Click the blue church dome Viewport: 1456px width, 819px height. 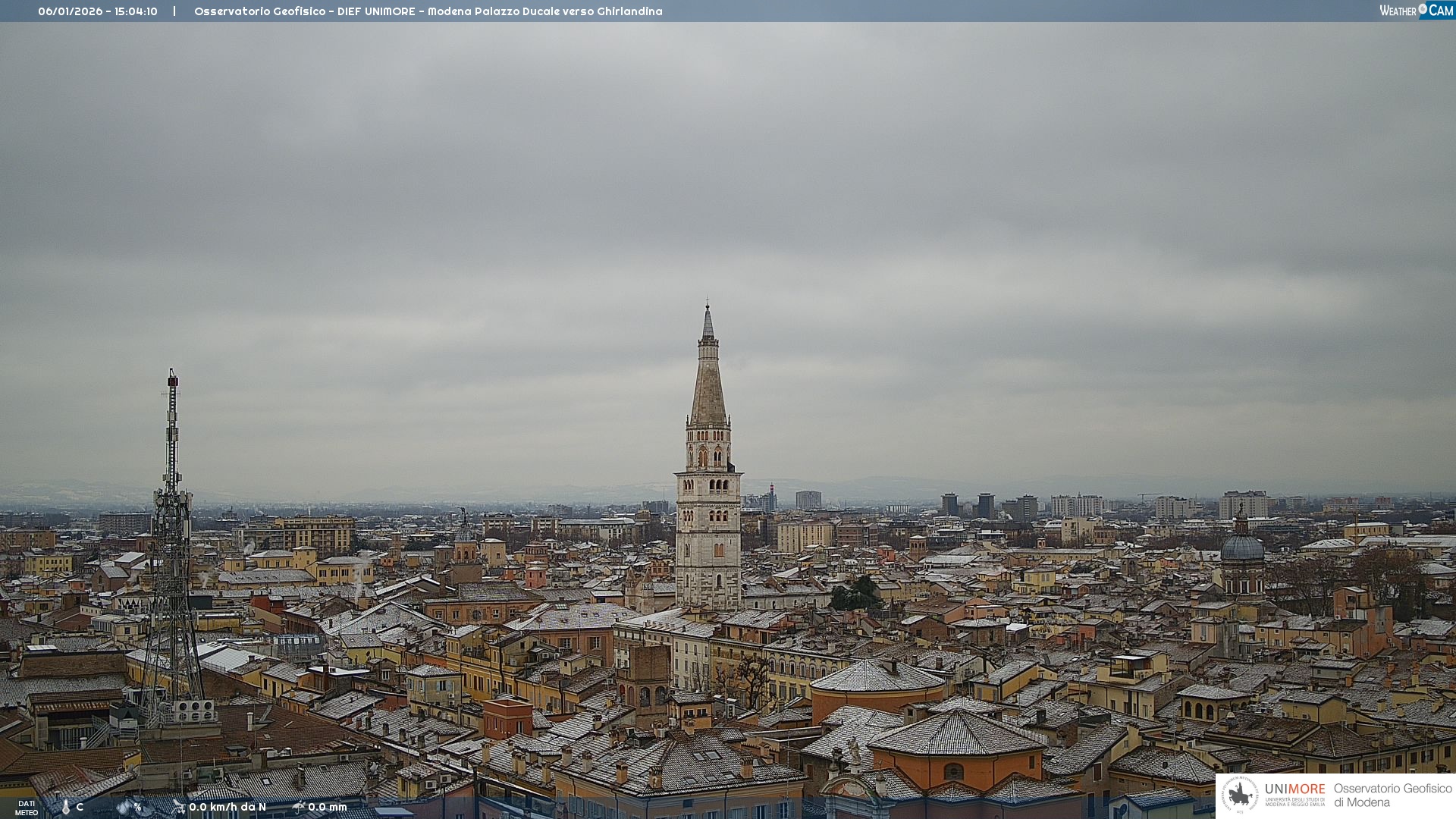click(1242, 548)
